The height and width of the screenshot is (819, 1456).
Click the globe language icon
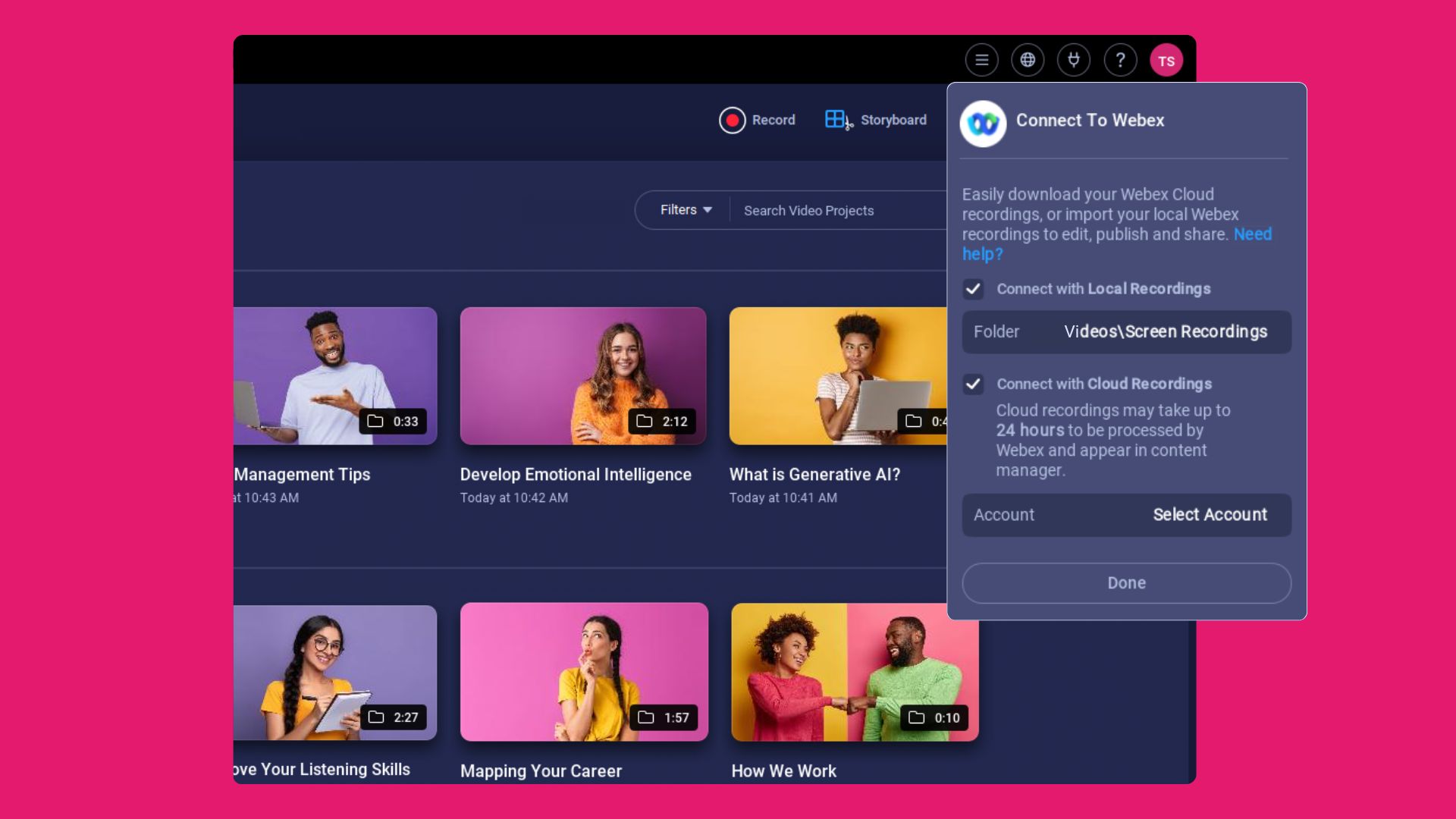[x=1028, y=60]
